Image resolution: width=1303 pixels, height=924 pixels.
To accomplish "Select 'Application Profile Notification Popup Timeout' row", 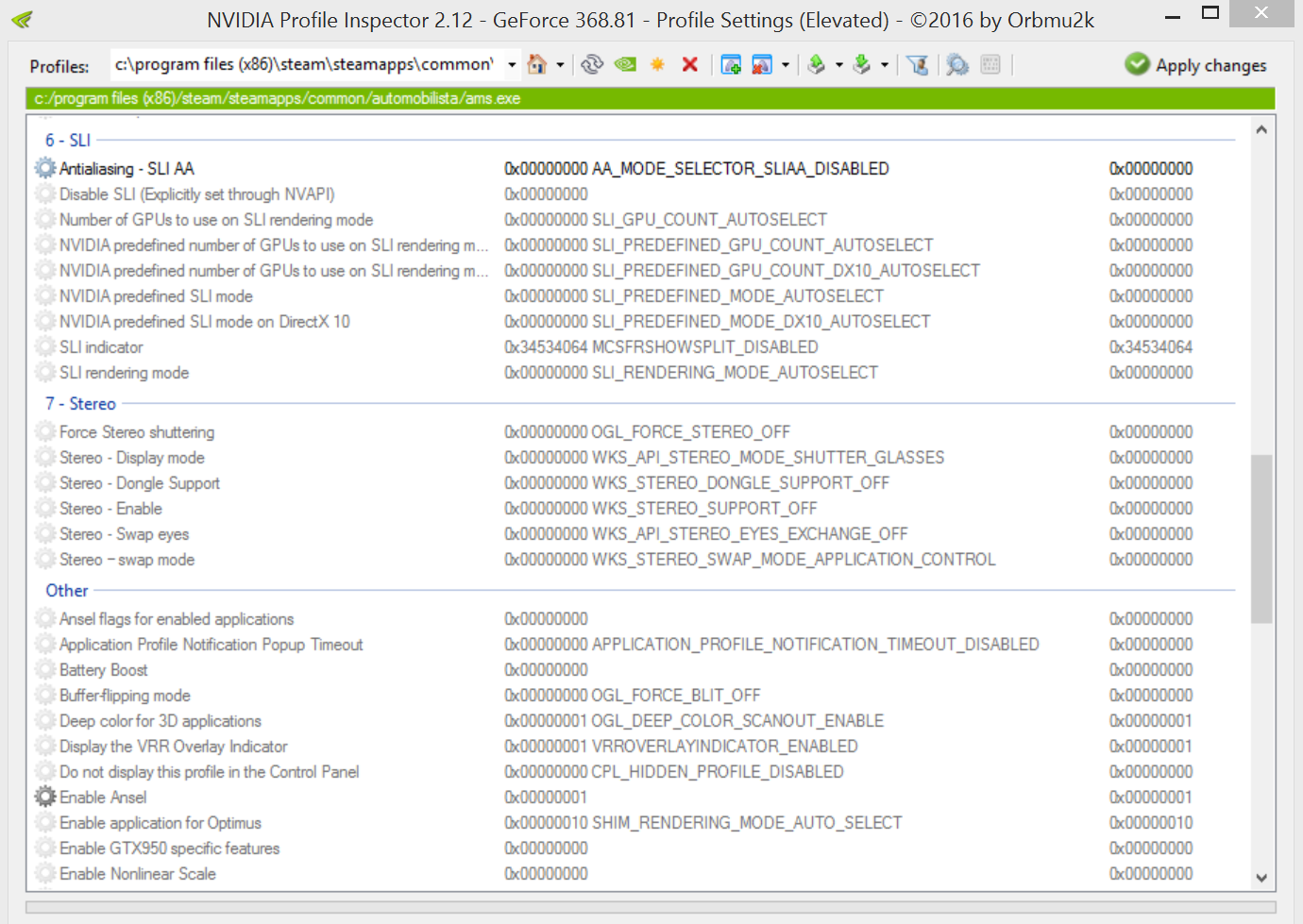I will (212, 644).
